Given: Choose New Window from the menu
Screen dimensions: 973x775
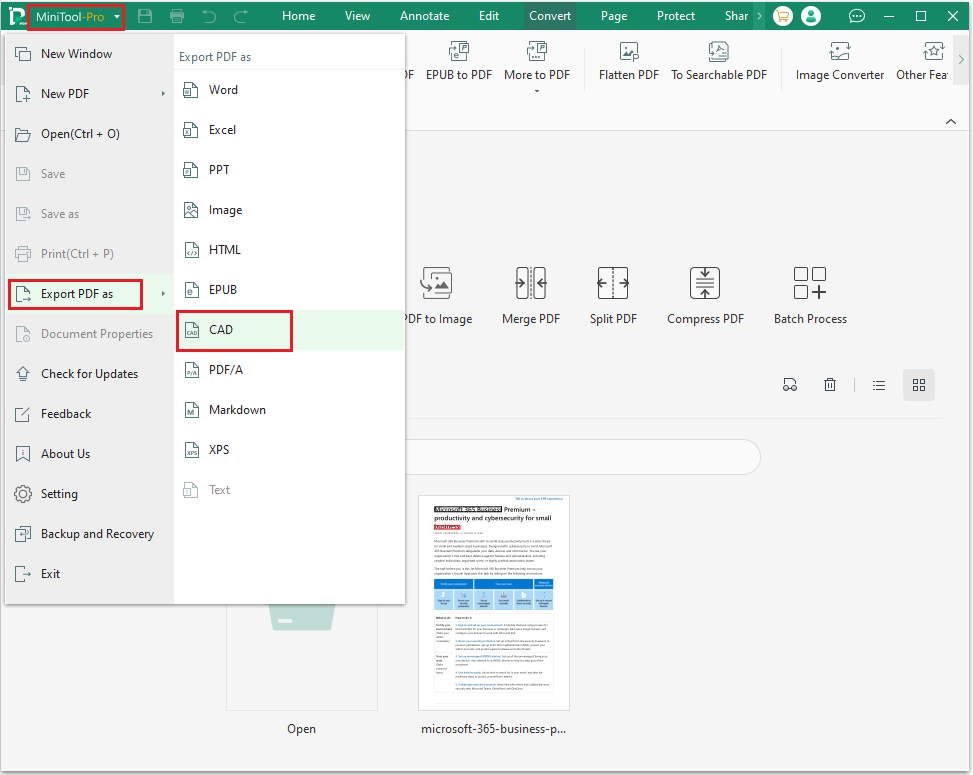Looking at the screenshot, I should [90, 54].
